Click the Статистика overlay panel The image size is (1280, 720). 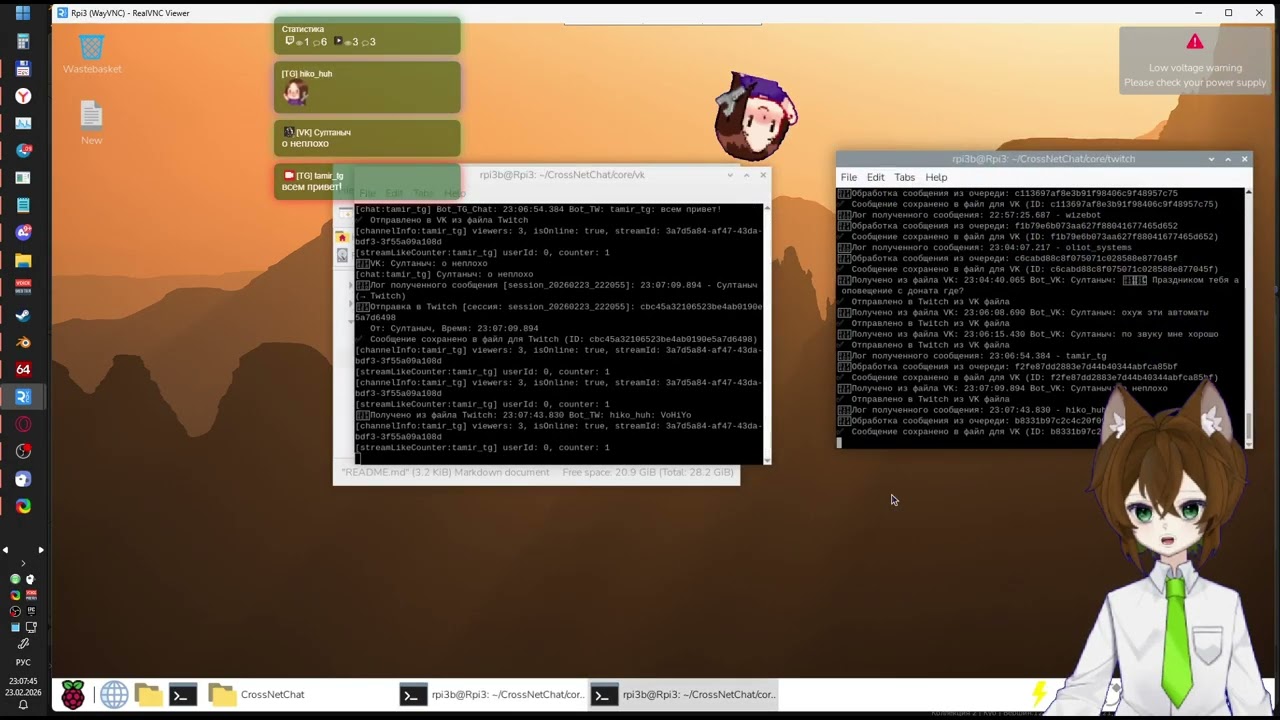pyautogui.click(x=367, y=36)
